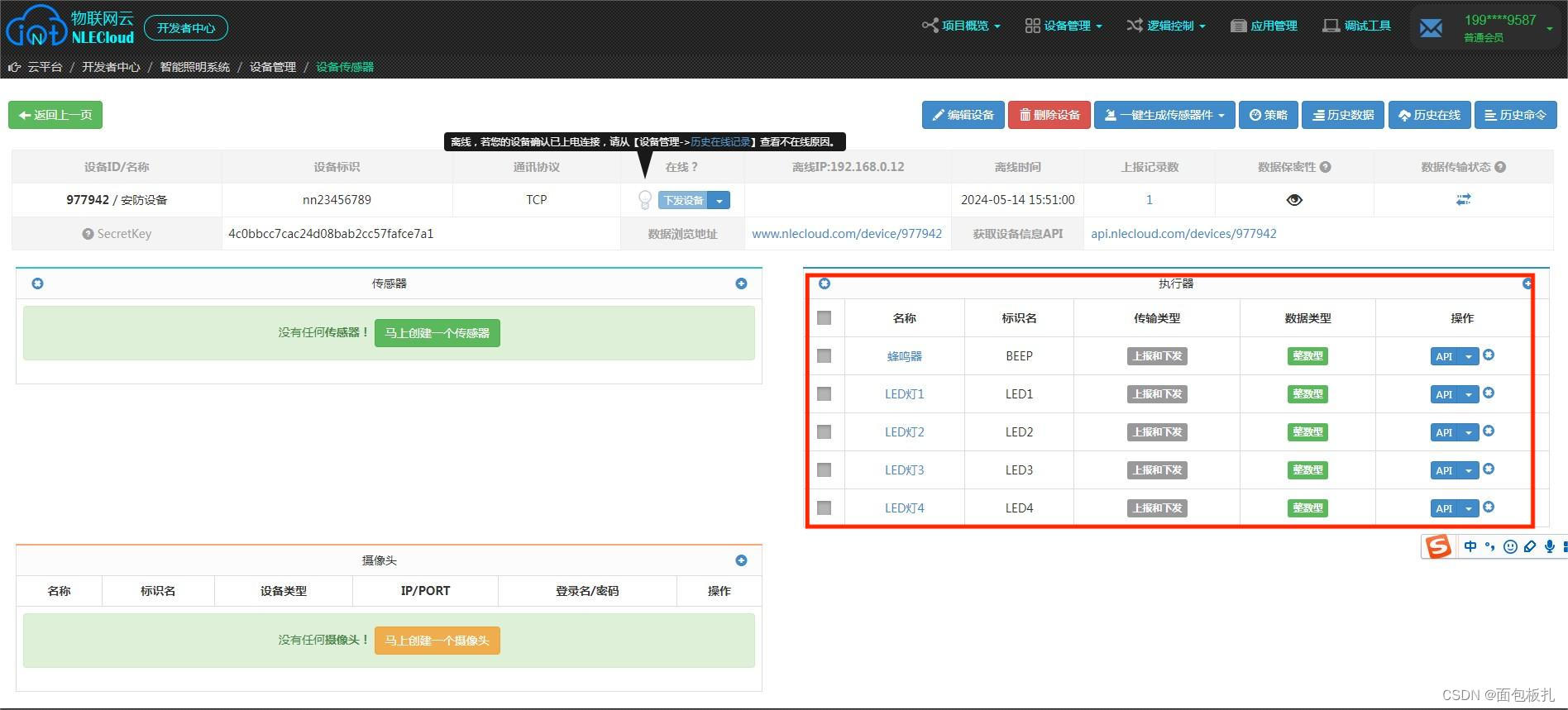This screenshot has height=710, width=1568.
Task: Click the 历史数据 button
Action: point(1343,115)
